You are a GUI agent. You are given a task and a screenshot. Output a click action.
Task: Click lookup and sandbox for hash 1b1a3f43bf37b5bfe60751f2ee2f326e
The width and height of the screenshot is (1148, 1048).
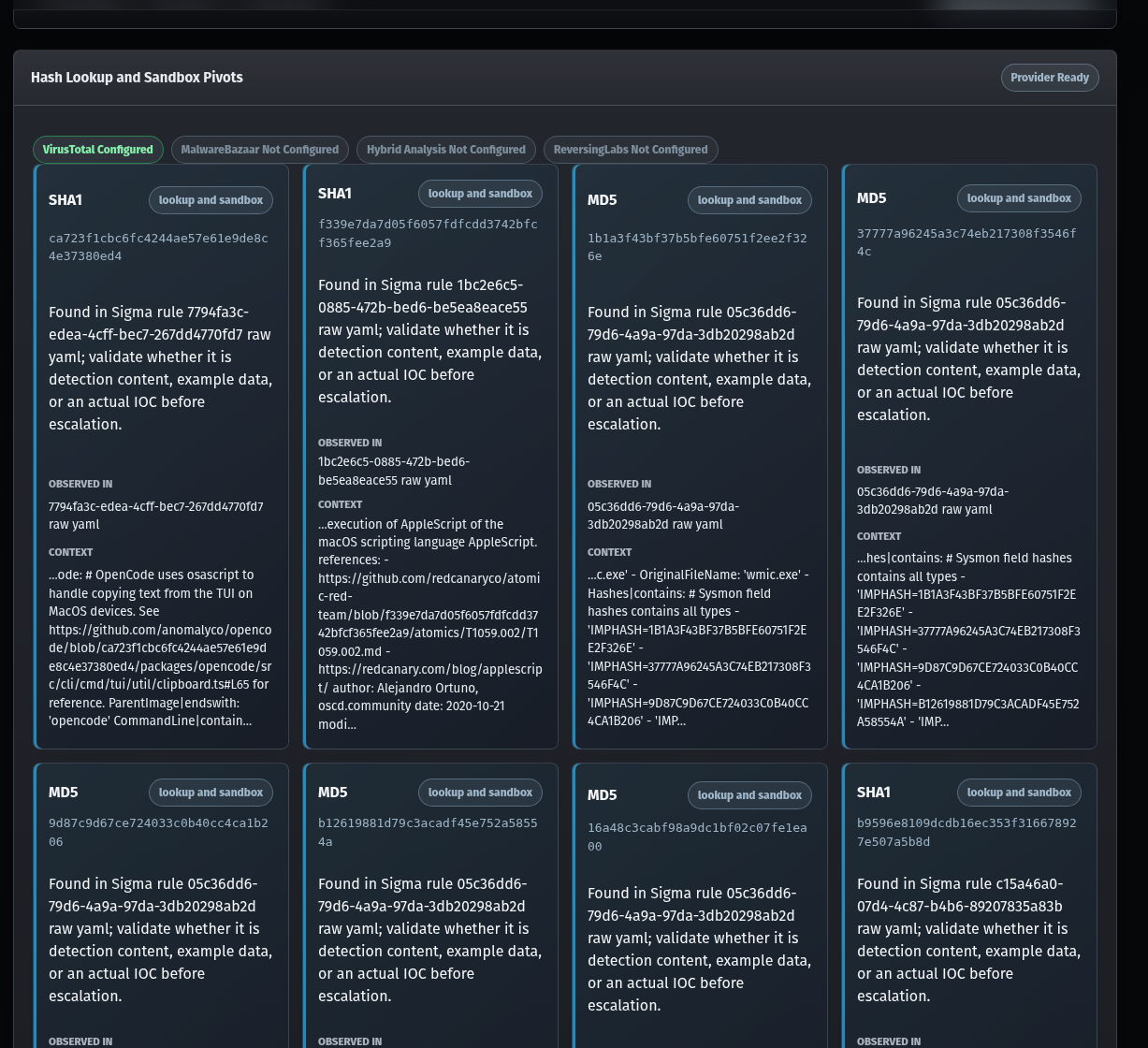(x=749, y=200)
